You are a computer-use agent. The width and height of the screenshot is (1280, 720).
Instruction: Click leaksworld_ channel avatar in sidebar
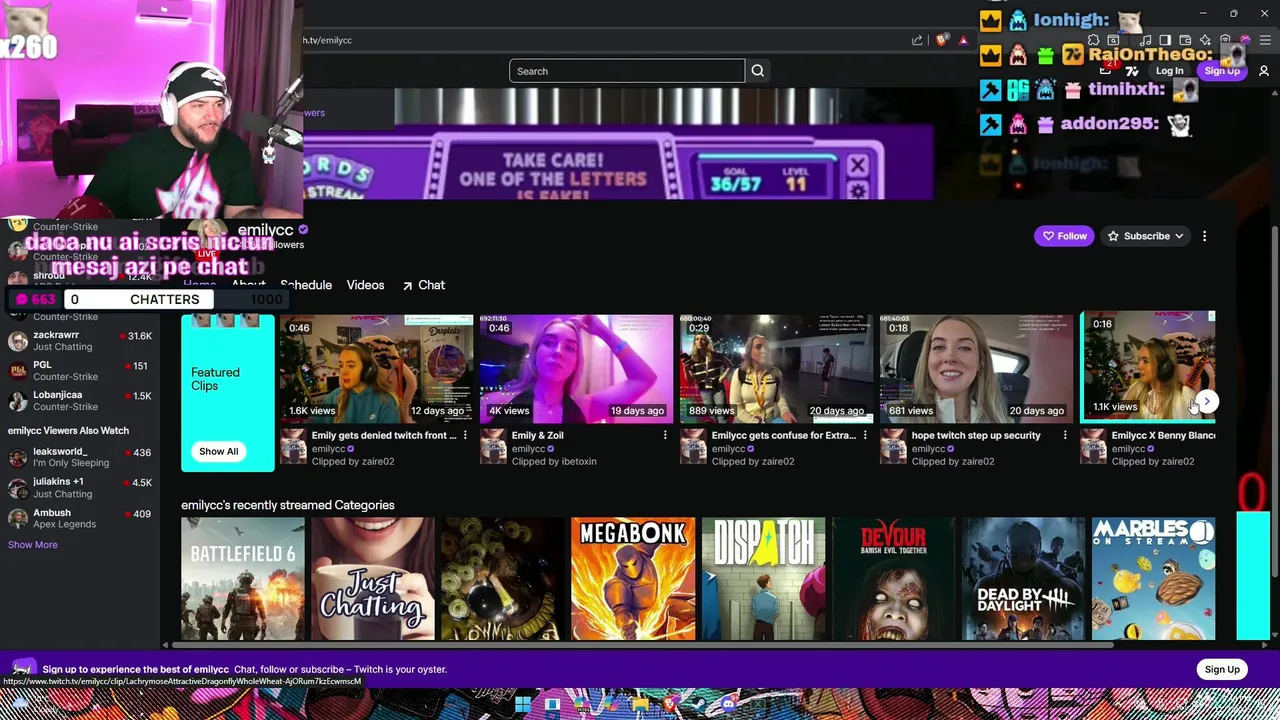17,457
